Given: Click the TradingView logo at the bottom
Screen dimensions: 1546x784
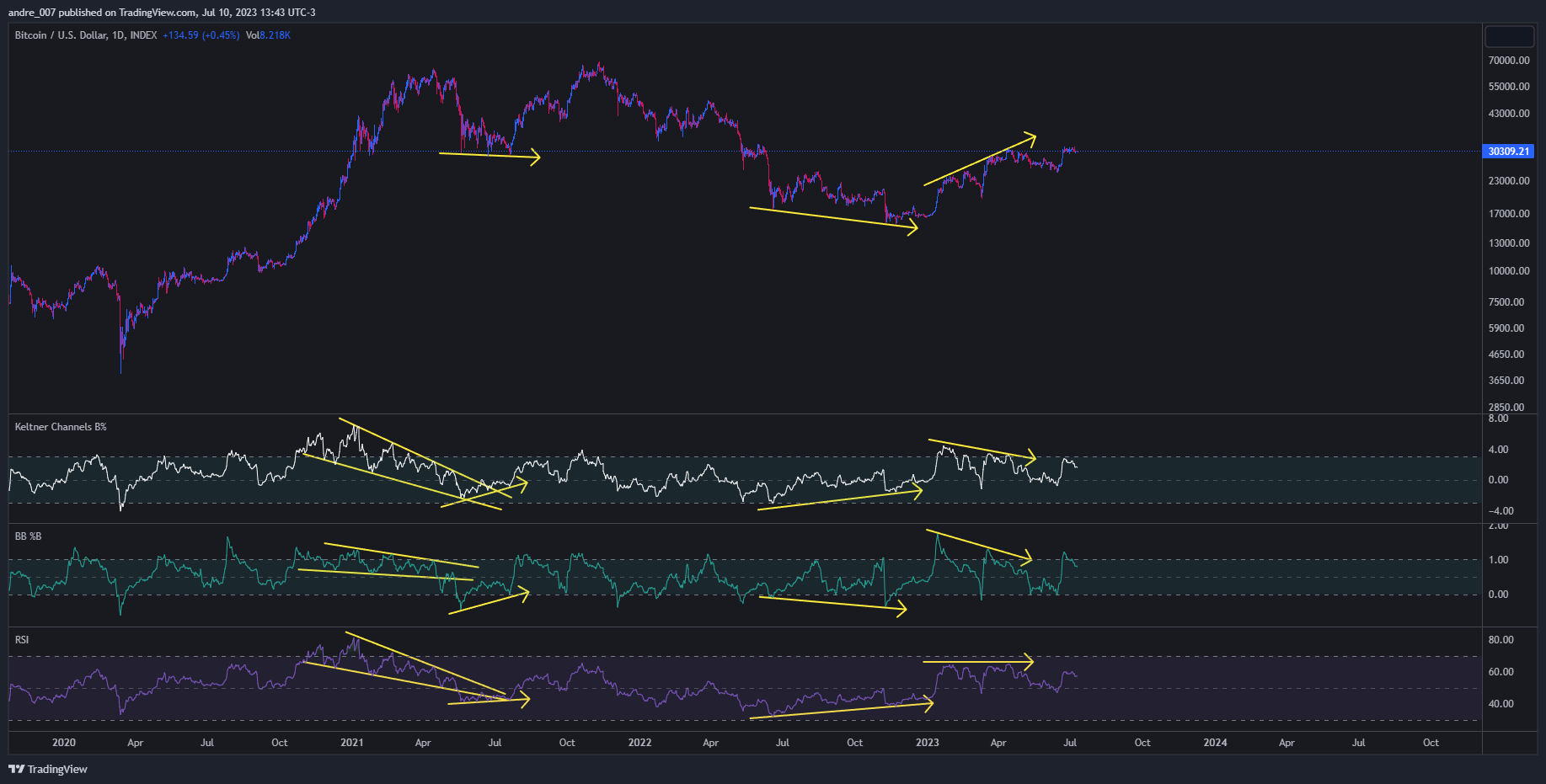Looking at the screenshot, I should pyautogui.click(x=48, y=769).
